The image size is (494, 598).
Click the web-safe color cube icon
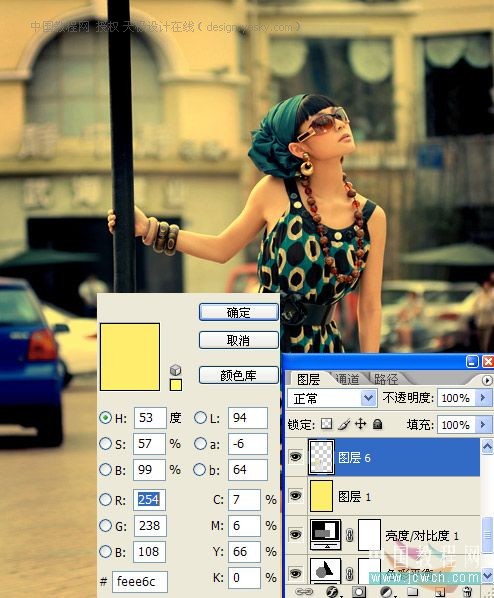[x=175, y=370]
